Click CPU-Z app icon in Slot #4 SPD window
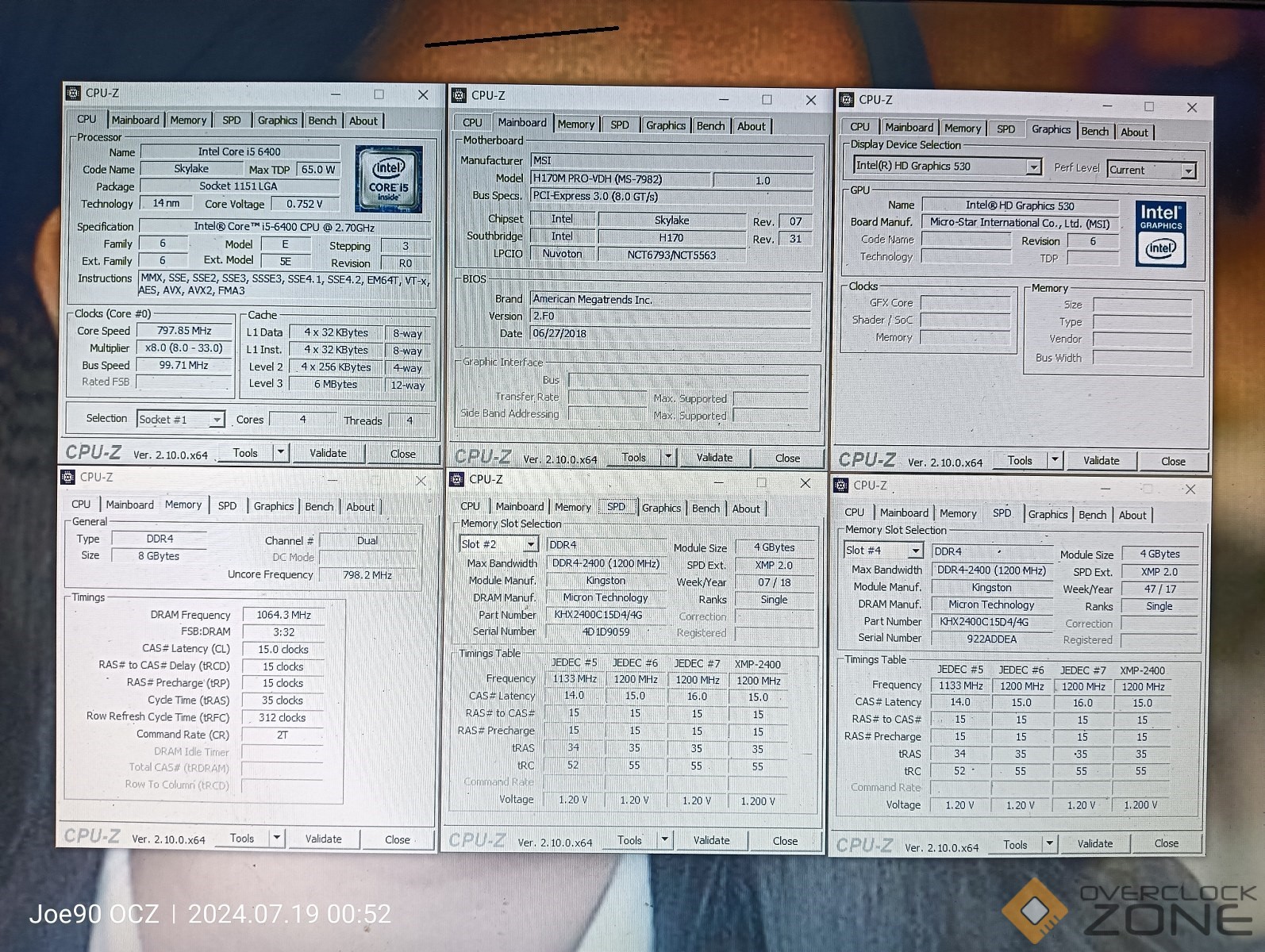 840,485
